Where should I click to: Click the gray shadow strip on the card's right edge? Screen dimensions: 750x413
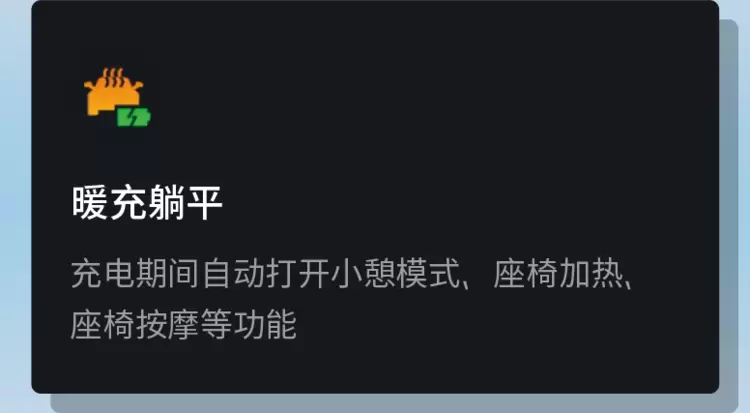(x=728, y=206)
